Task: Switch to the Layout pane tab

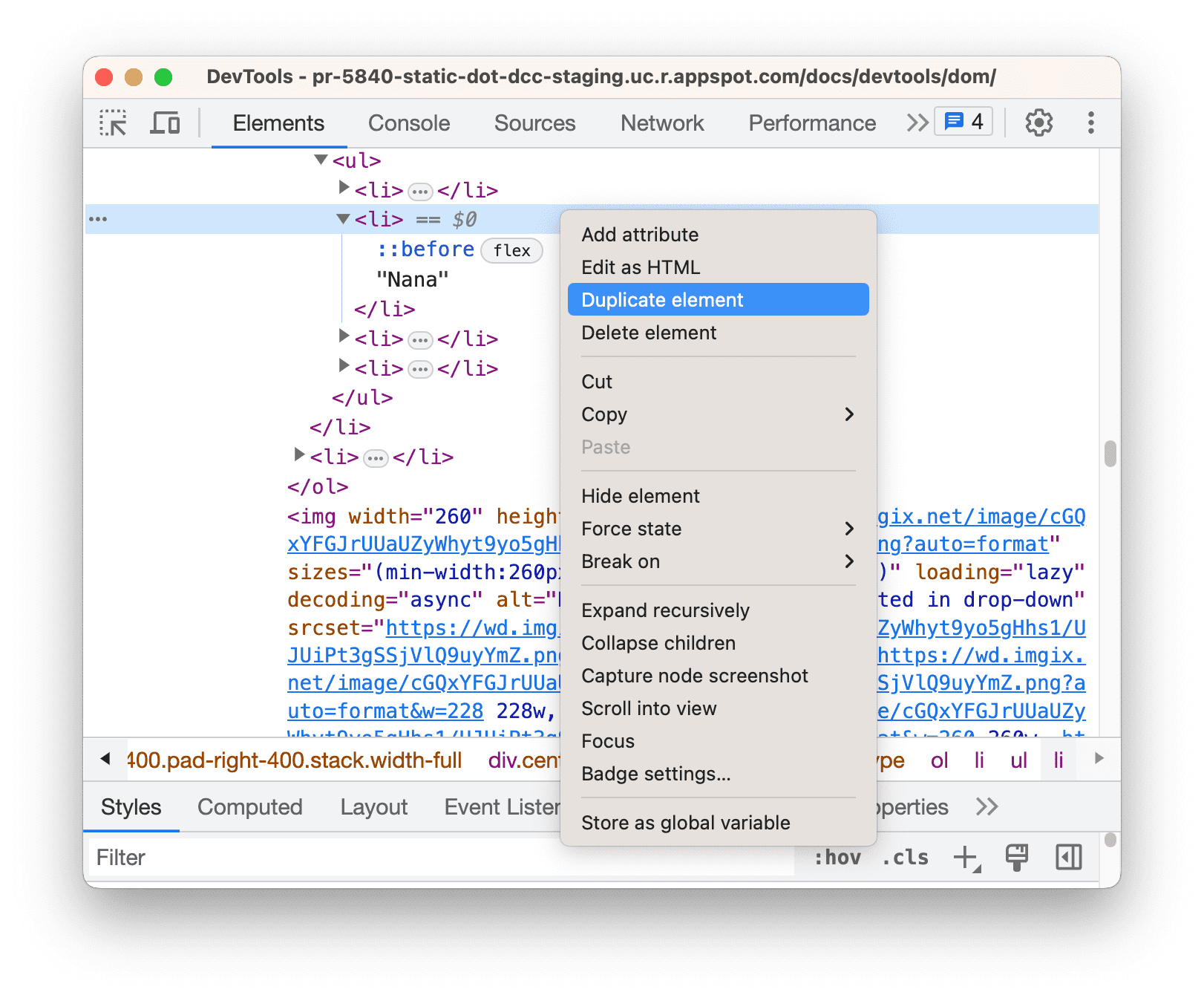Action: (373, 807)
